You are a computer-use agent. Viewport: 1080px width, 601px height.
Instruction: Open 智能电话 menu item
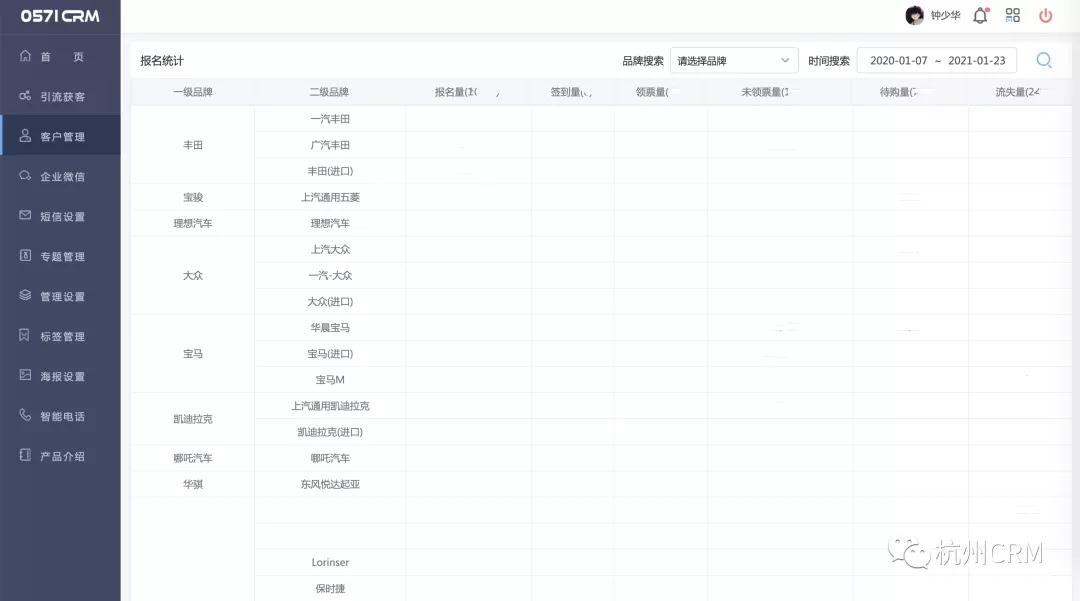61,416
